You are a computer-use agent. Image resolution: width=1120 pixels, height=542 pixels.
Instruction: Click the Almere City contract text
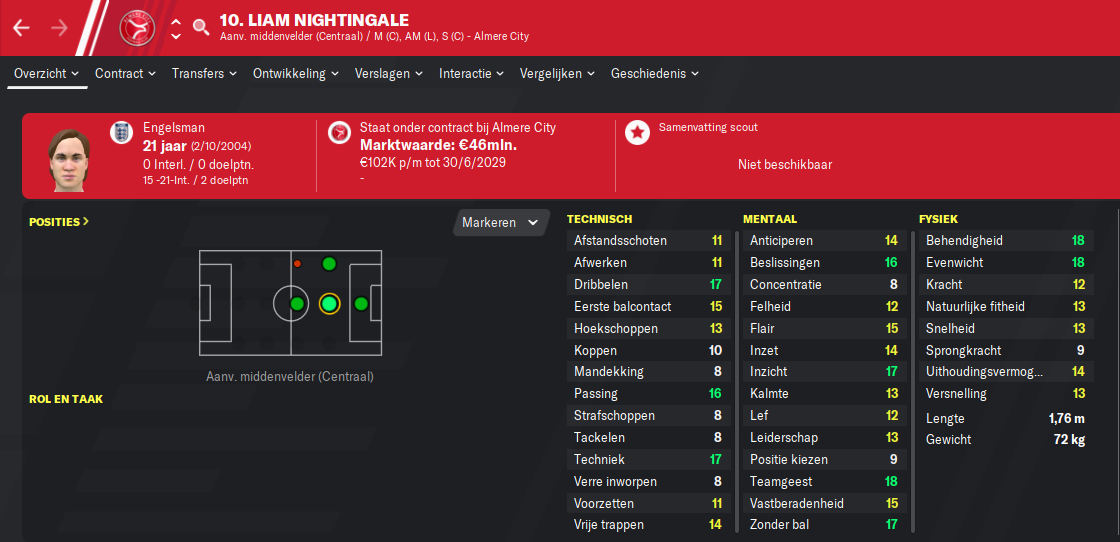tap(458, 128)
